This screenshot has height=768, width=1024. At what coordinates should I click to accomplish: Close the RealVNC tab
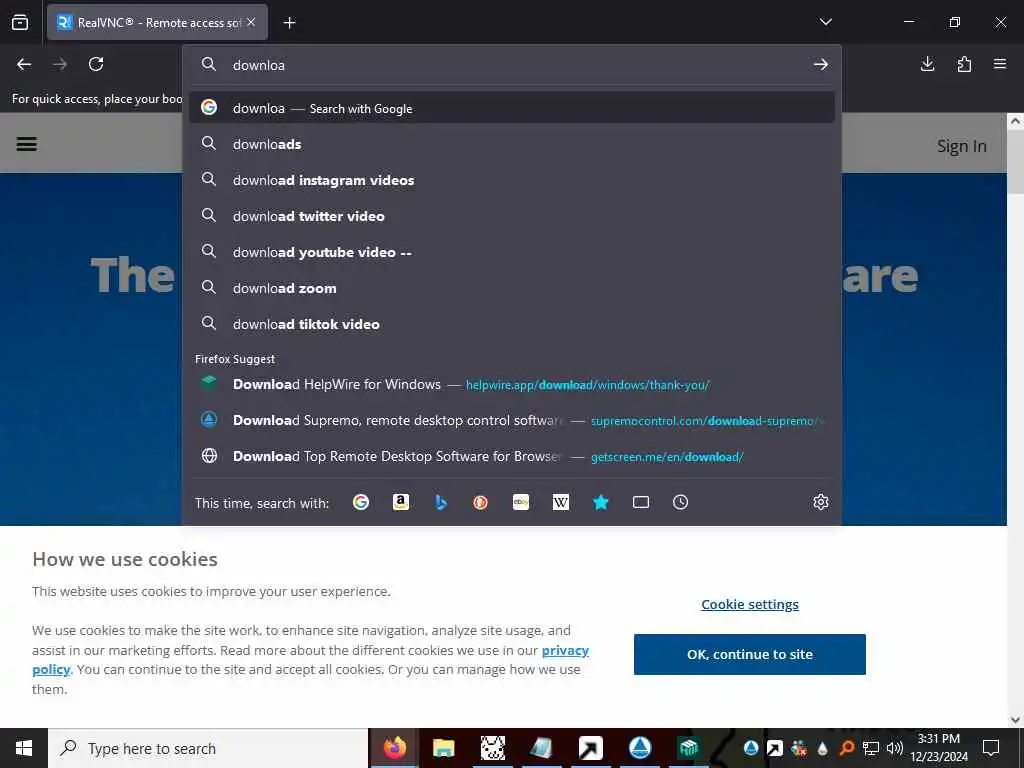point(251,22)
